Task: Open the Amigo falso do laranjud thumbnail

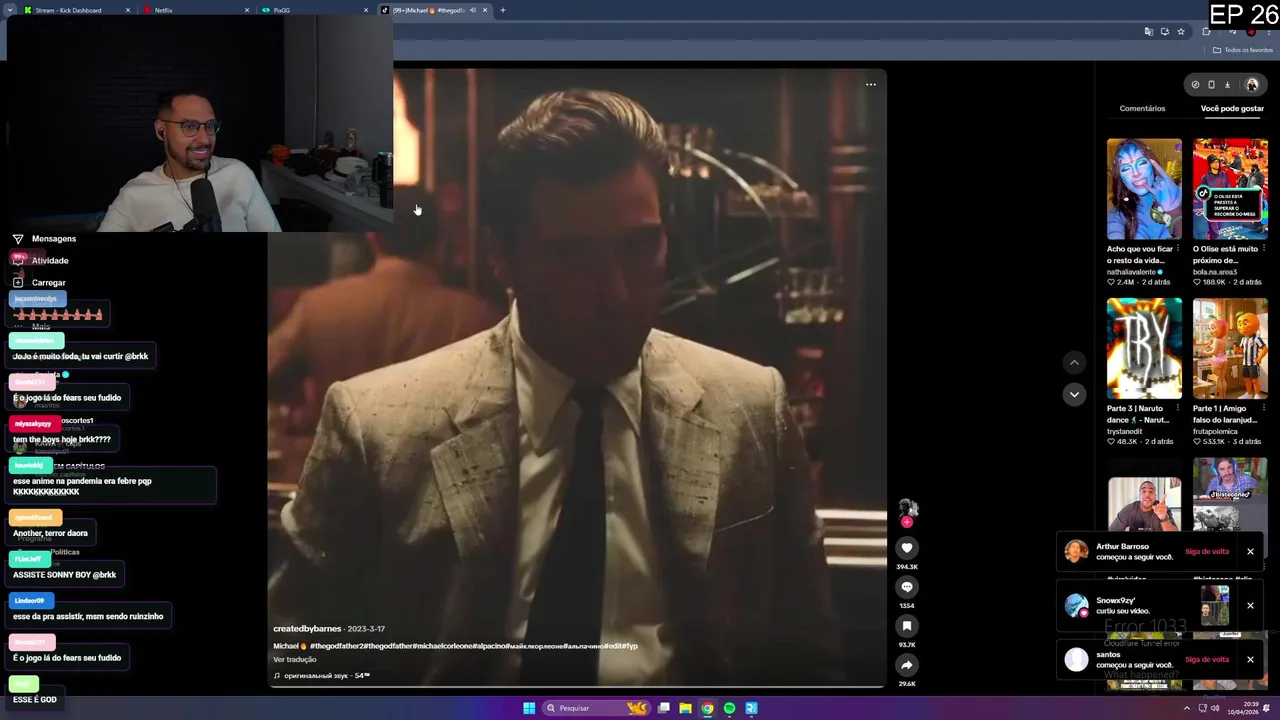Action: pos(1230,348)
